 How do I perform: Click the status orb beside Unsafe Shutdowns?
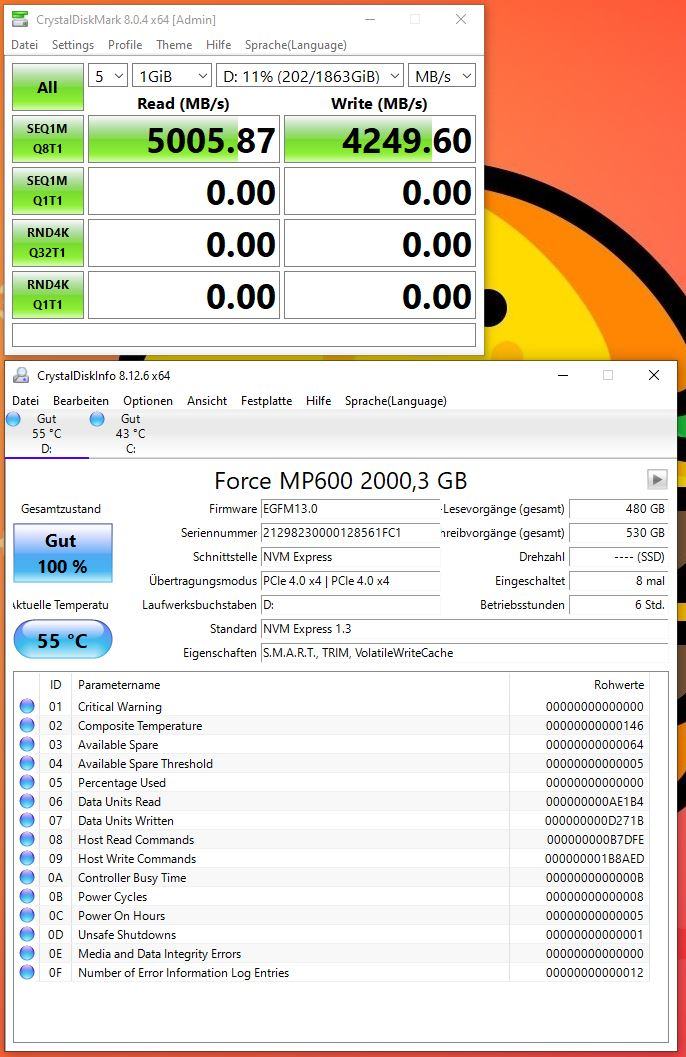click(27, 934)
